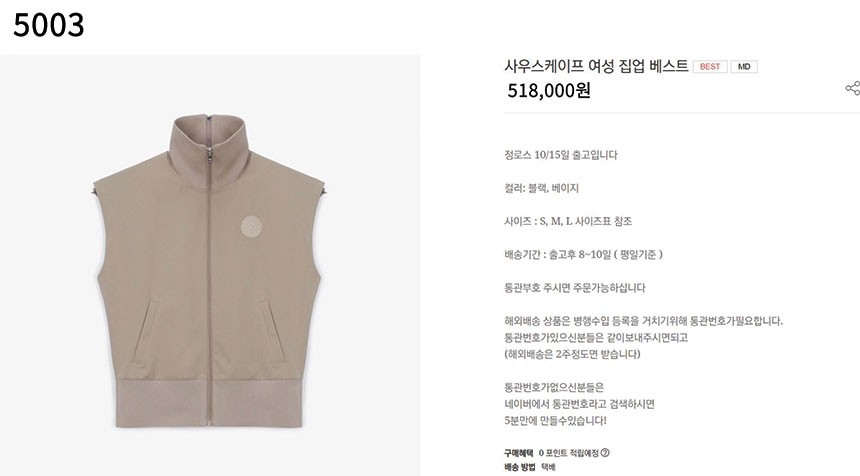Viewport: 860px width, 476px height.
Task: Click the MD badge next to title
Action: (x=744, y=66)
